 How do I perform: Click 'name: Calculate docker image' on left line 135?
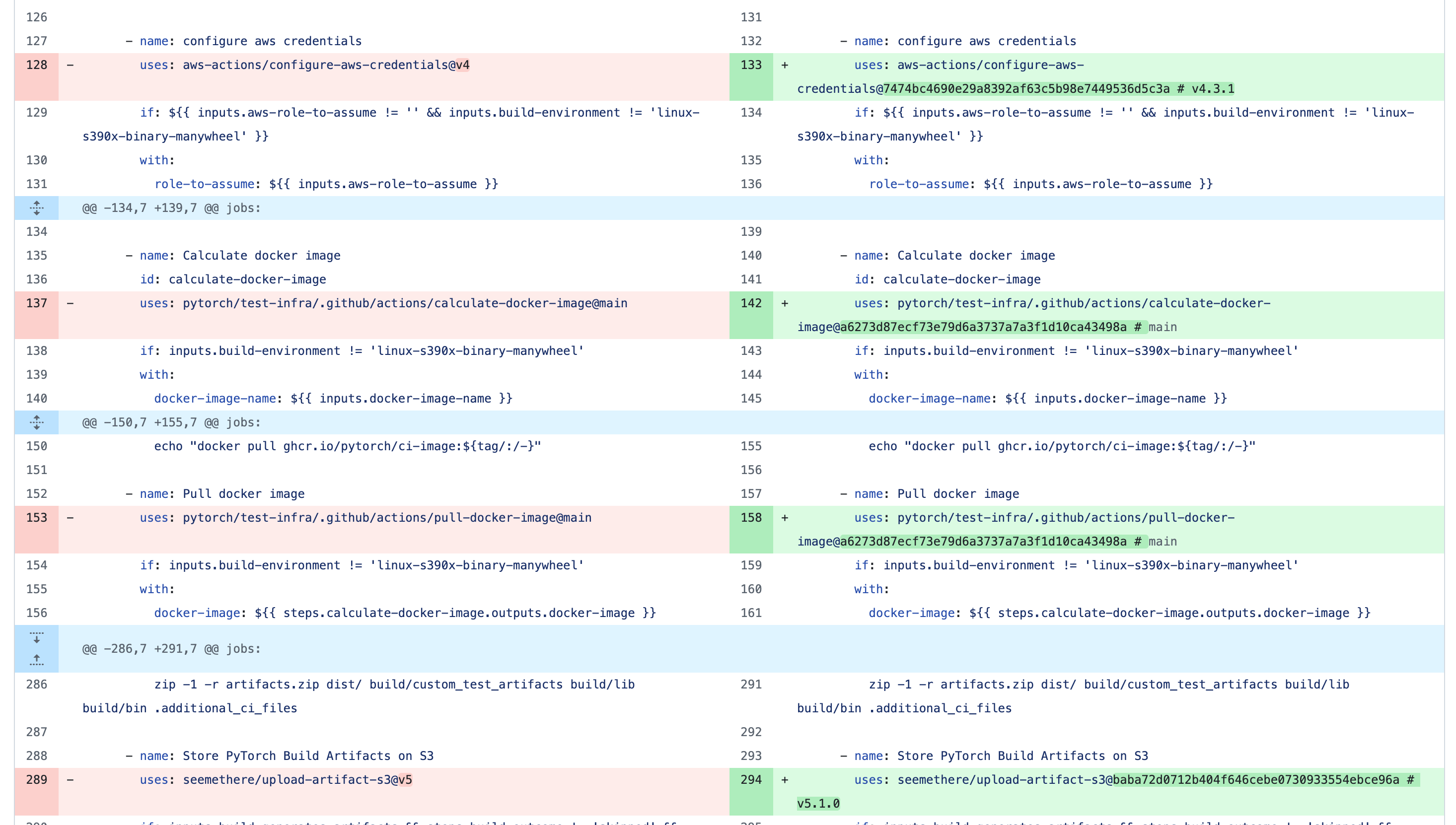pyautogui.click(x=240, y=256)
